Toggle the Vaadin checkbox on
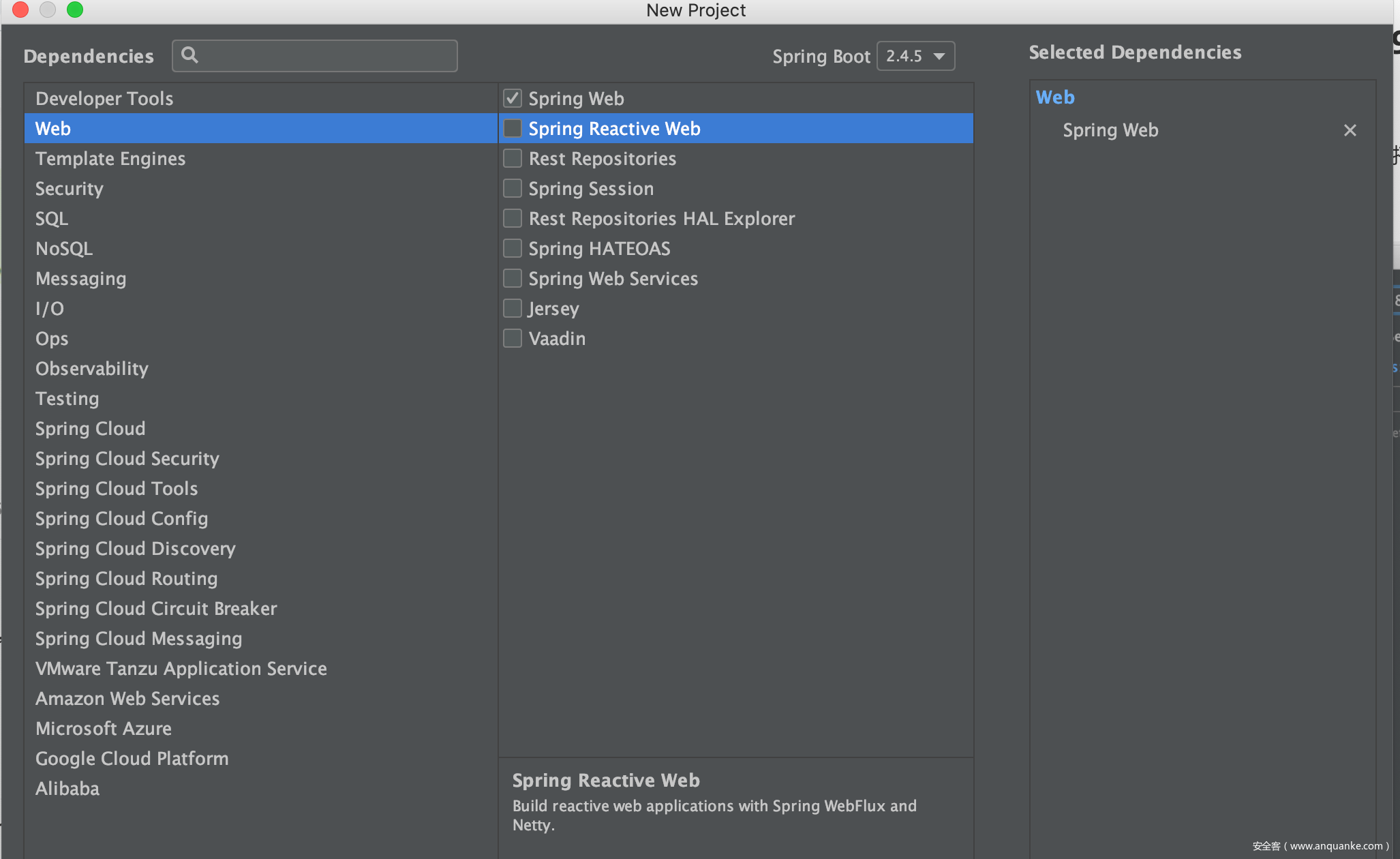This screenshot has width=1400, height=859. [x=513, y=338]
